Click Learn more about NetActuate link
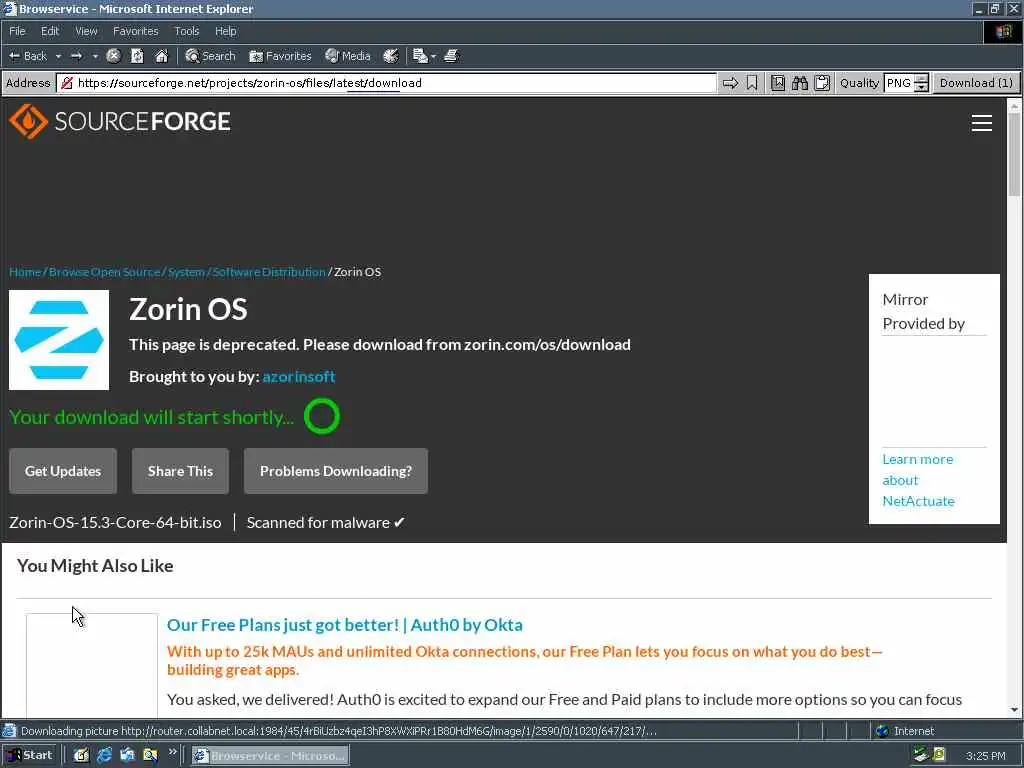1024x768 pixels. tap(918, 480)
